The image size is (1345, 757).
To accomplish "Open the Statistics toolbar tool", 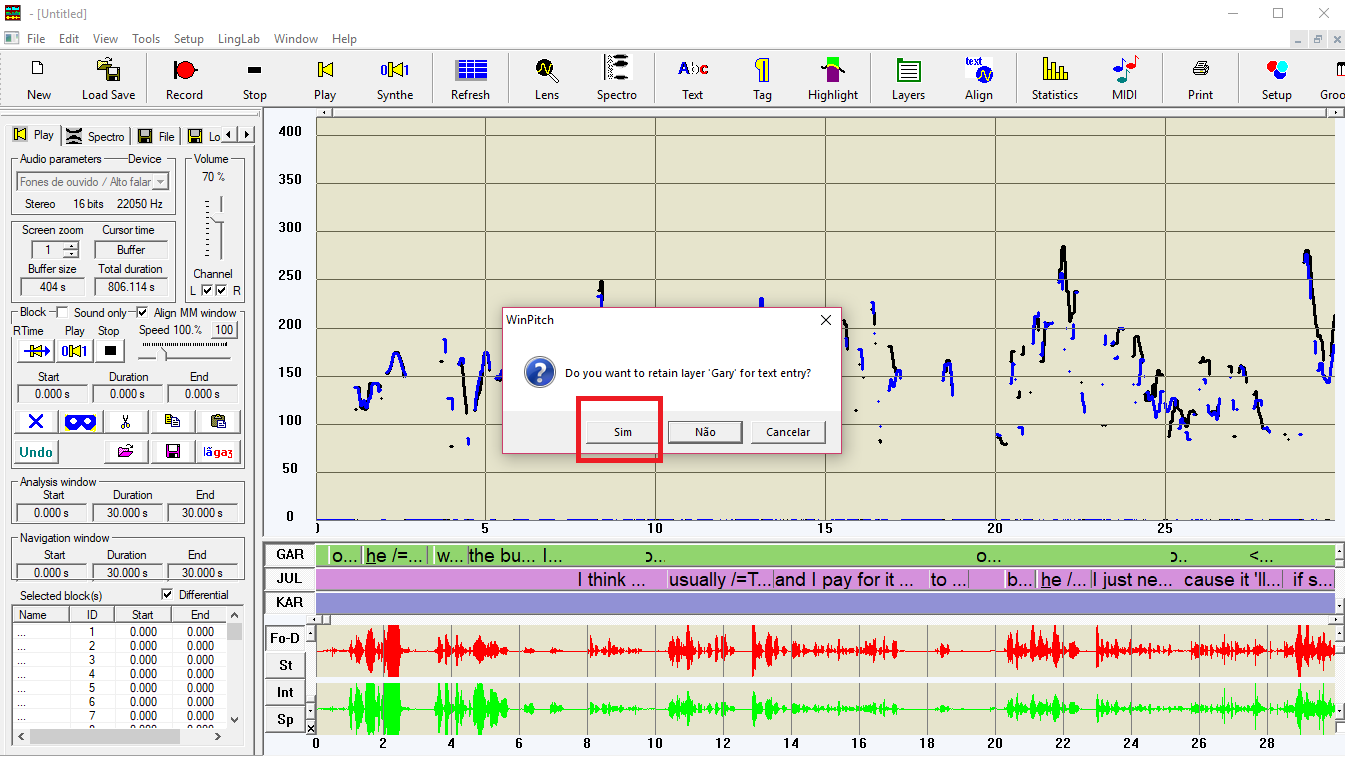I will 1054,78.
